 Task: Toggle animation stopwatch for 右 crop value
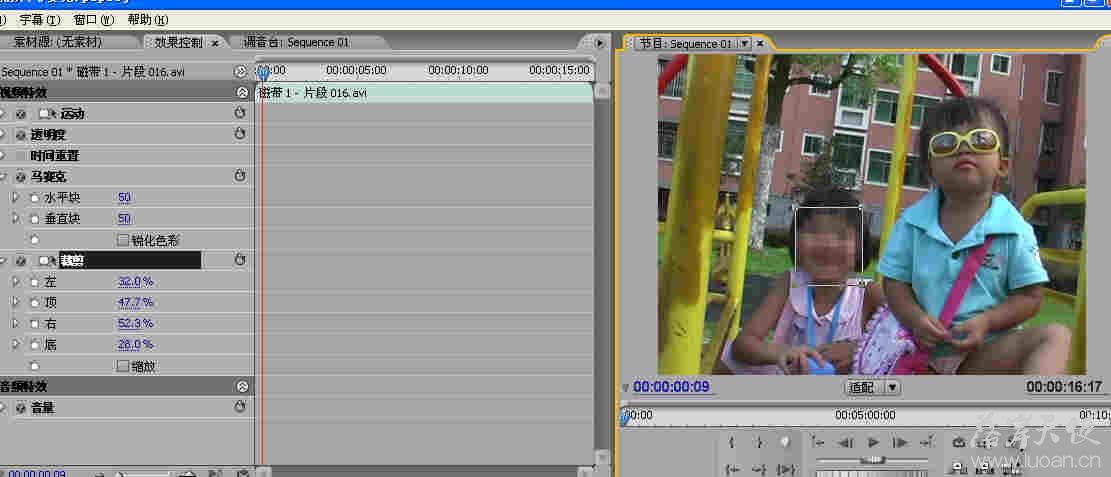[34, 324]
